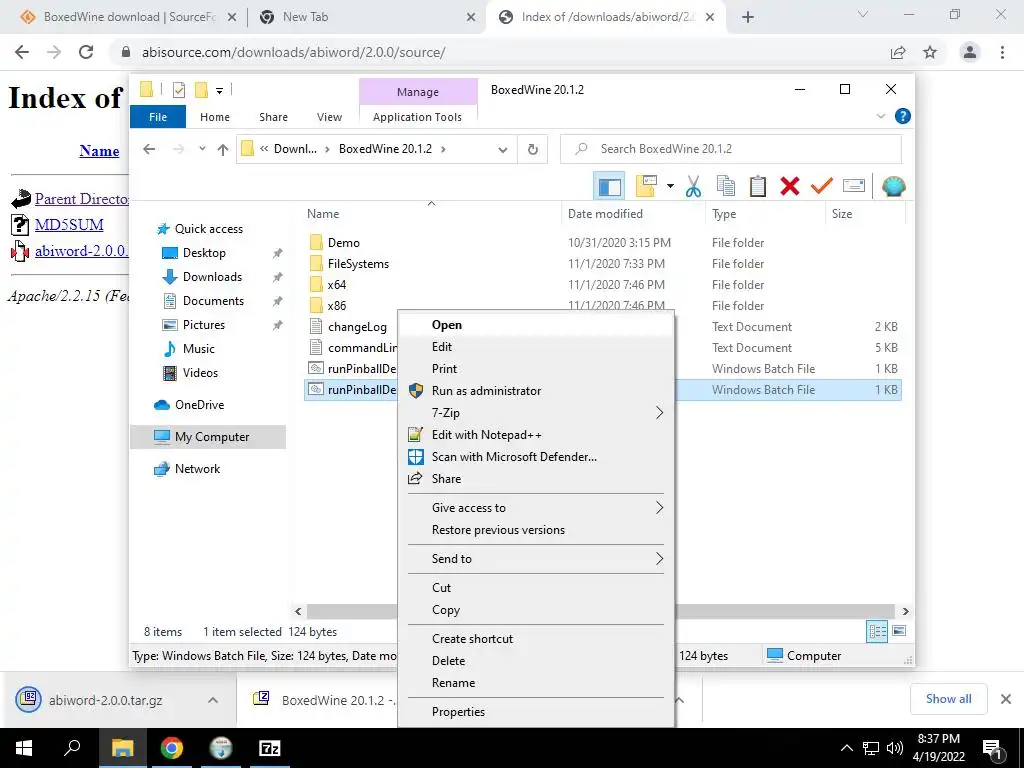Viewport: 1024px width, 768px height.
Task: Open Chrome three-dot menu
Action: tap(1002, 52)
